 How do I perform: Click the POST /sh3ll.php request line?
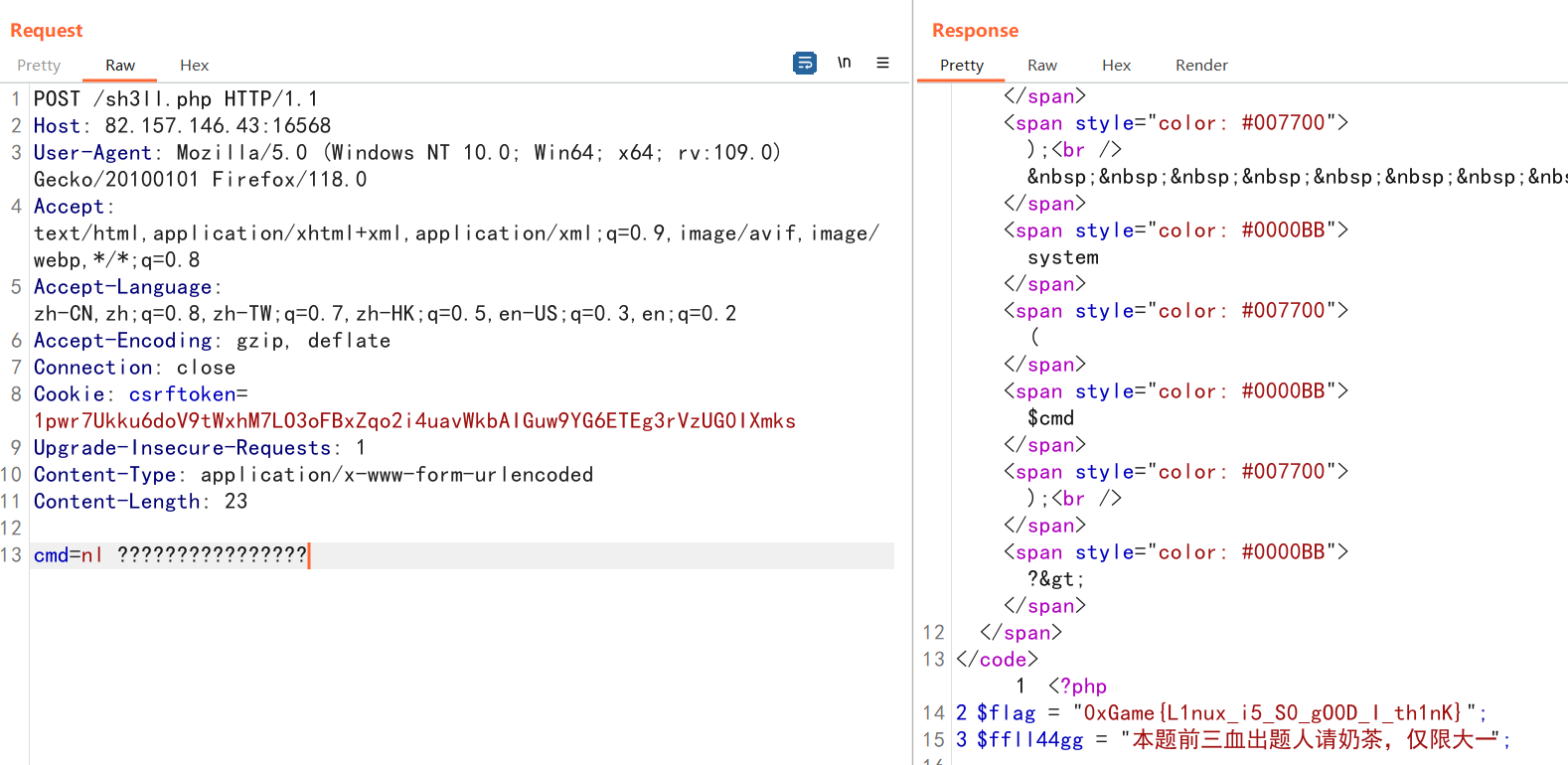tap(176, 99)
